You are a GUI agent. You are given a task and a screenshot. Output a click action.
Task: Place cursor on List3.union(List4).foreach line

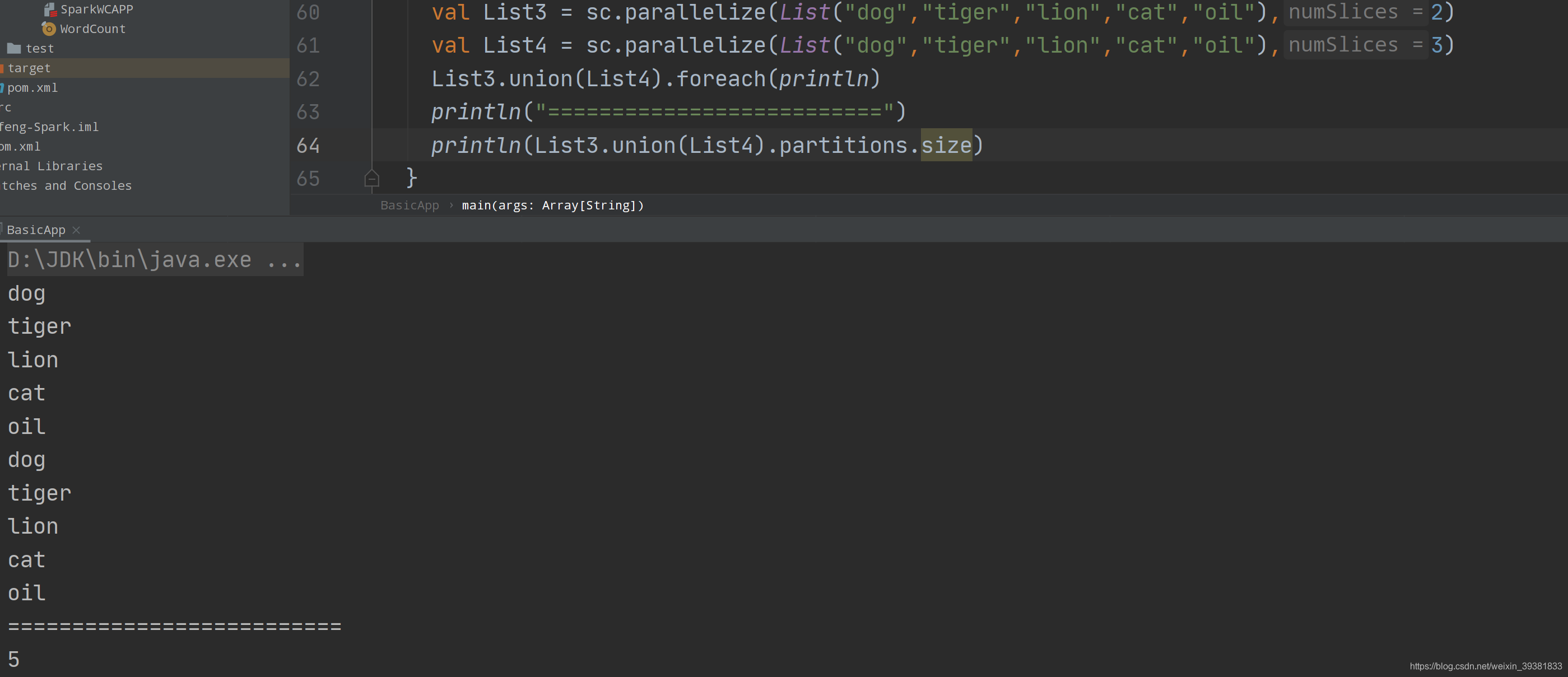(x=655, y=79)
